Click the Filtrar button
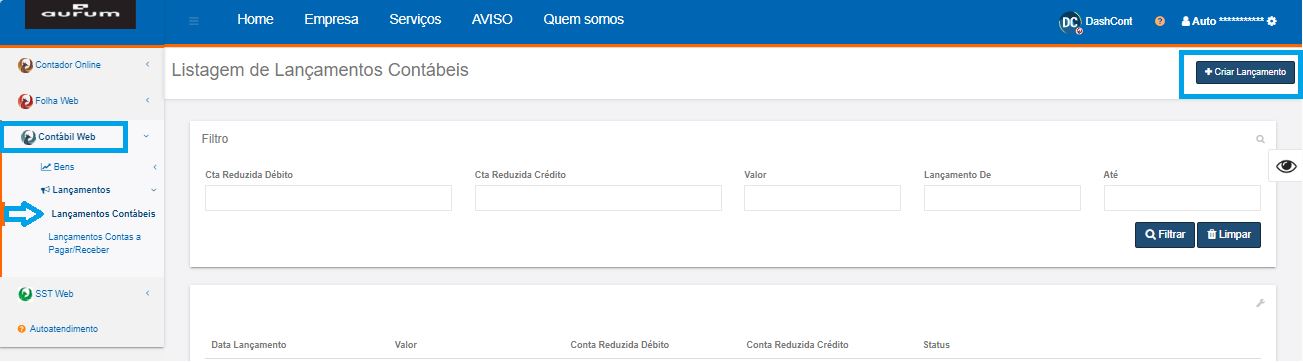 pos(1165,235)
